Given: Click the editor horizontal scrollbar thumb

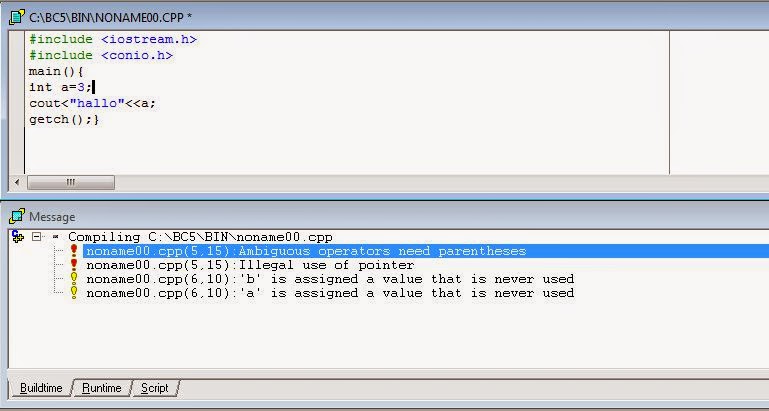Looking at the screenshot, I should pyautogui.click(x=71, y=182).
